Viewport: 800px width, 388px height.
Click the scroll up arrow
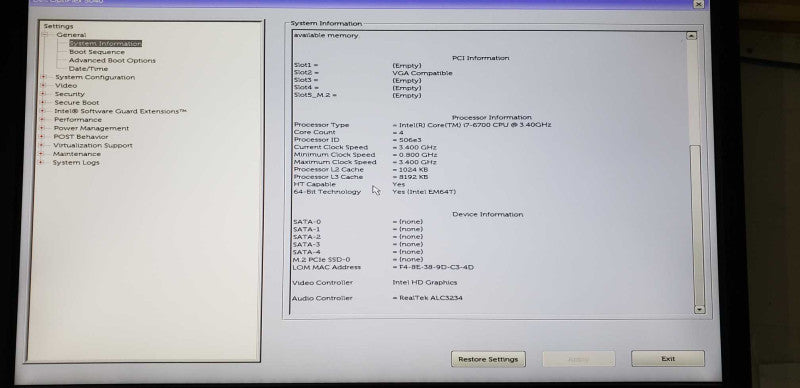[691, 35]
